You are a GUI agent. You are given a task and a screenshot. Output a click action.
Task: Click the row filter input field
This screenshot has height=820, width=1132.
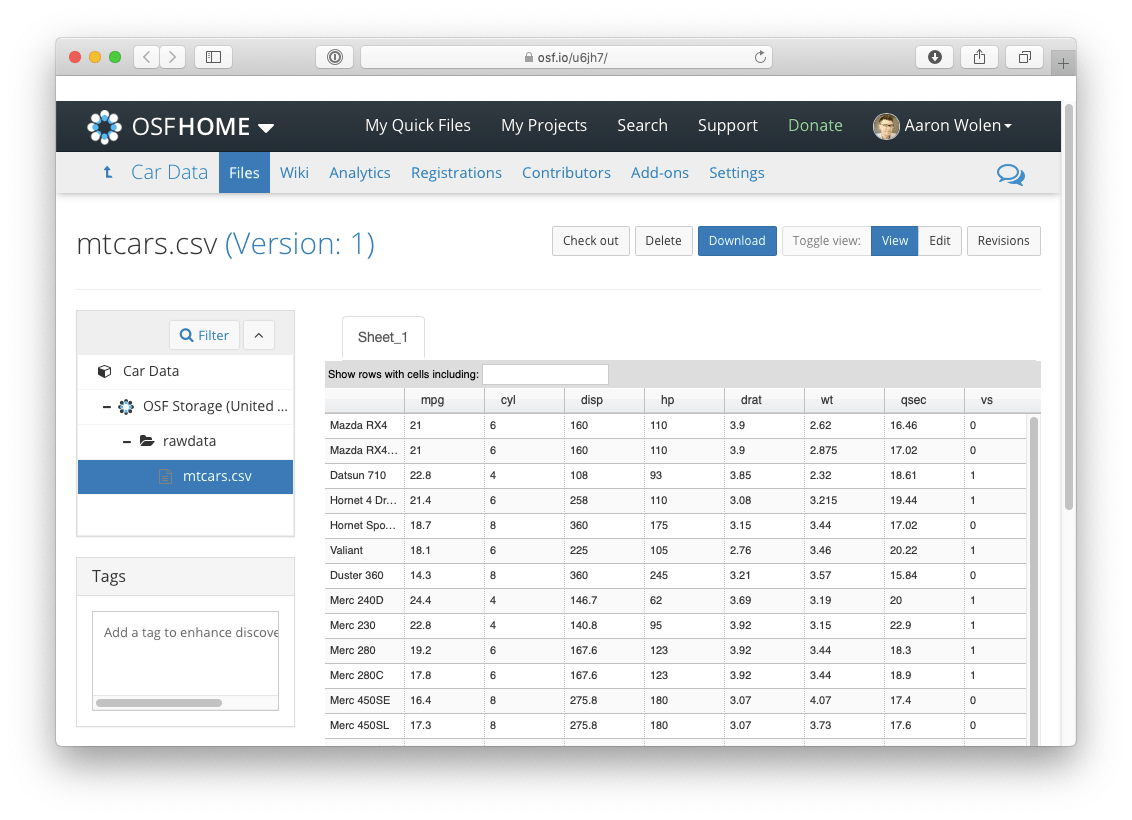545,374
